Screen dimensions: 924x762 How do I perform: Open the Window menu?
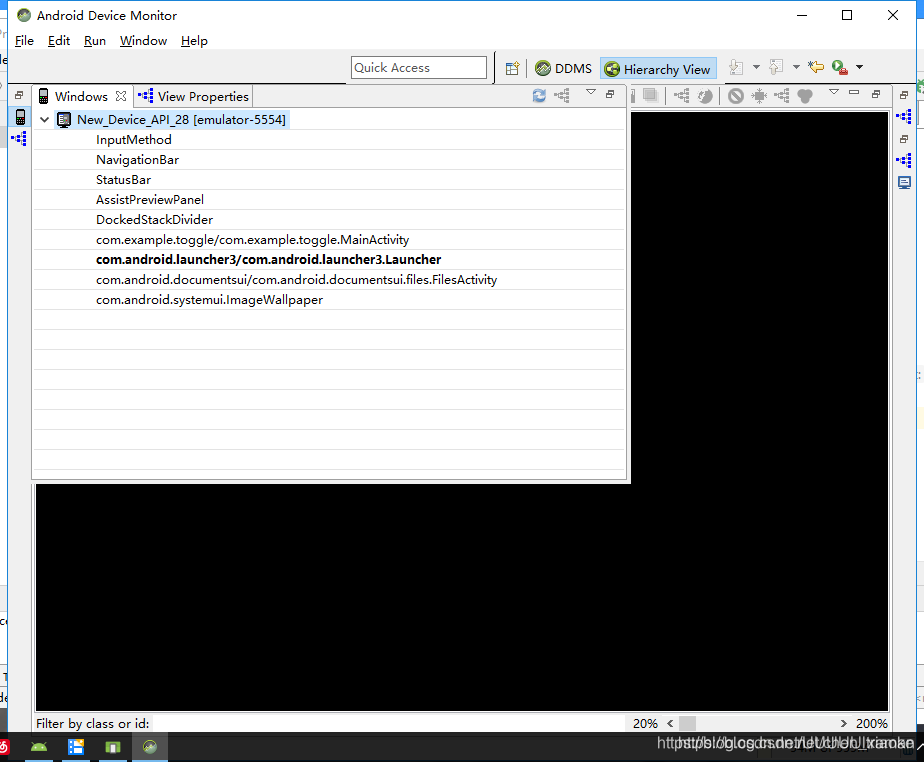point(143,41)
